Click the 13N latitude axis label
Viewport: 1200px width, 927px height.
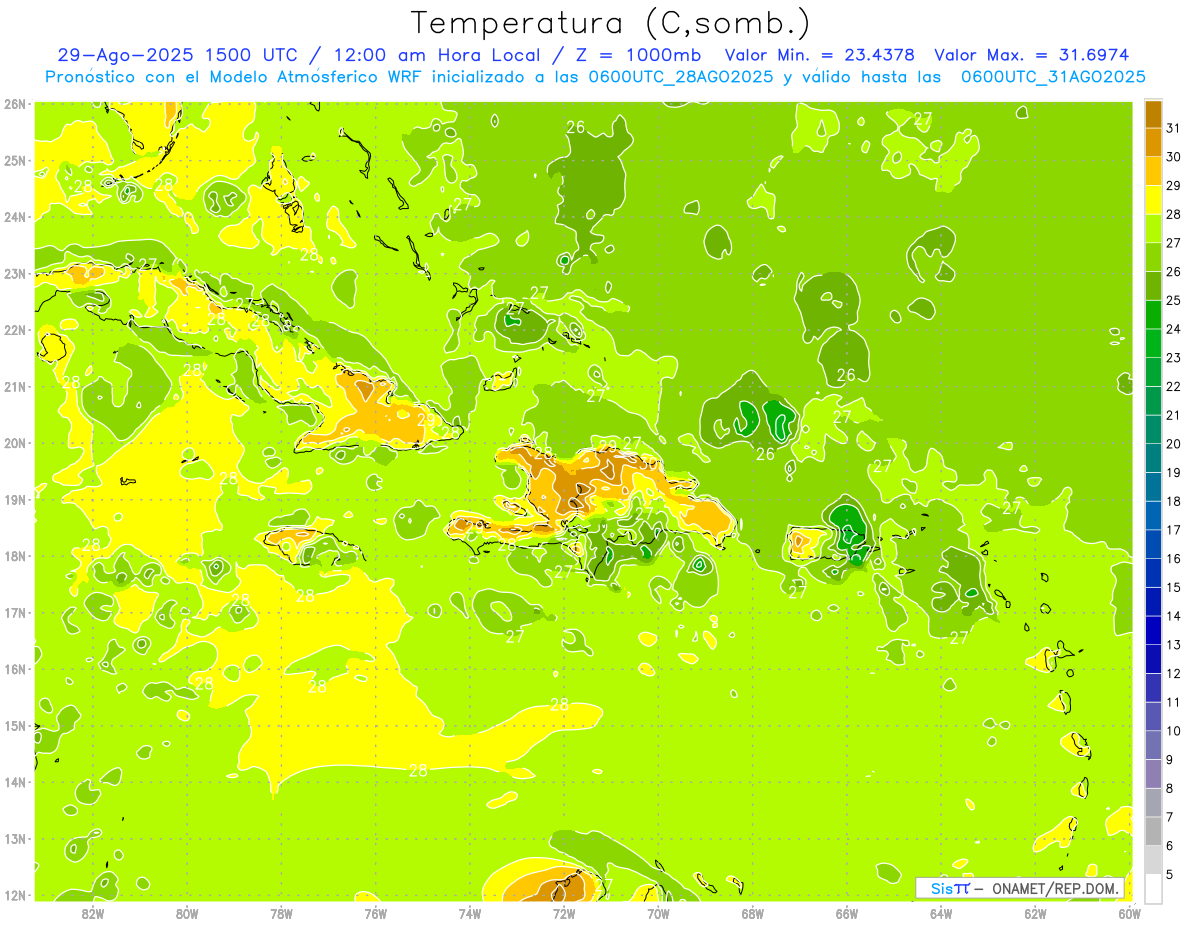coord(15,839)
